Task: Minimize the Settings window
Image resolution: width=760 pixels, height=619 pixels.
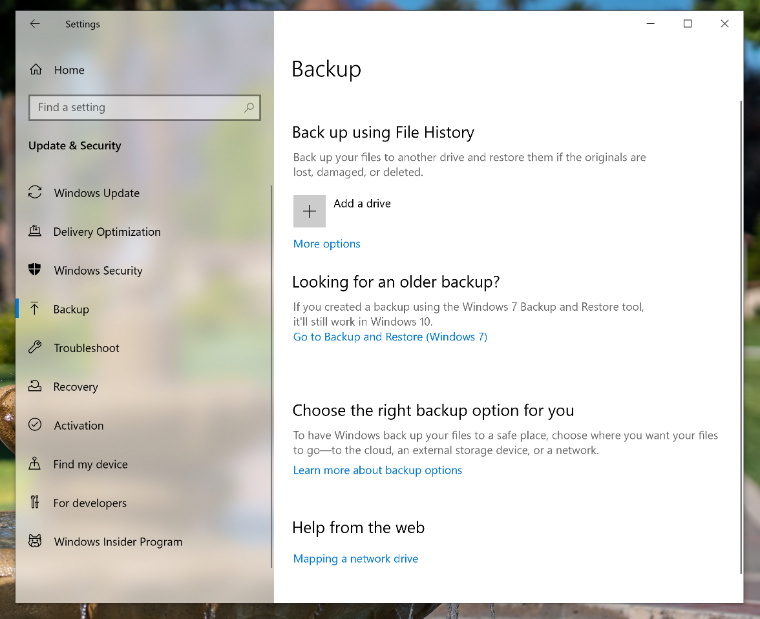Action: (651, 23)
